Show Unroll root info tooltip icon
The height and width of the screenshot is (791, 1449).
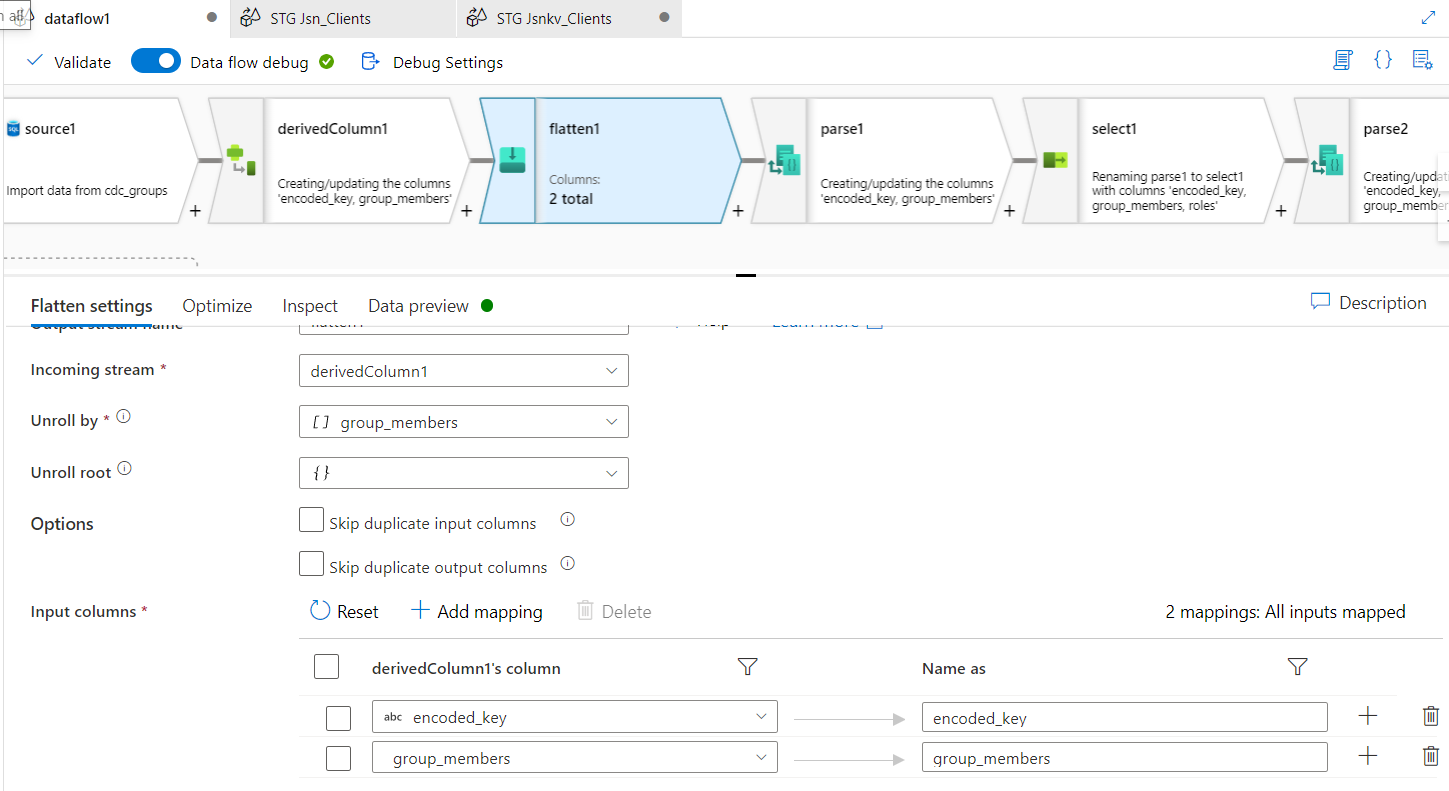(x=125, y=468)
